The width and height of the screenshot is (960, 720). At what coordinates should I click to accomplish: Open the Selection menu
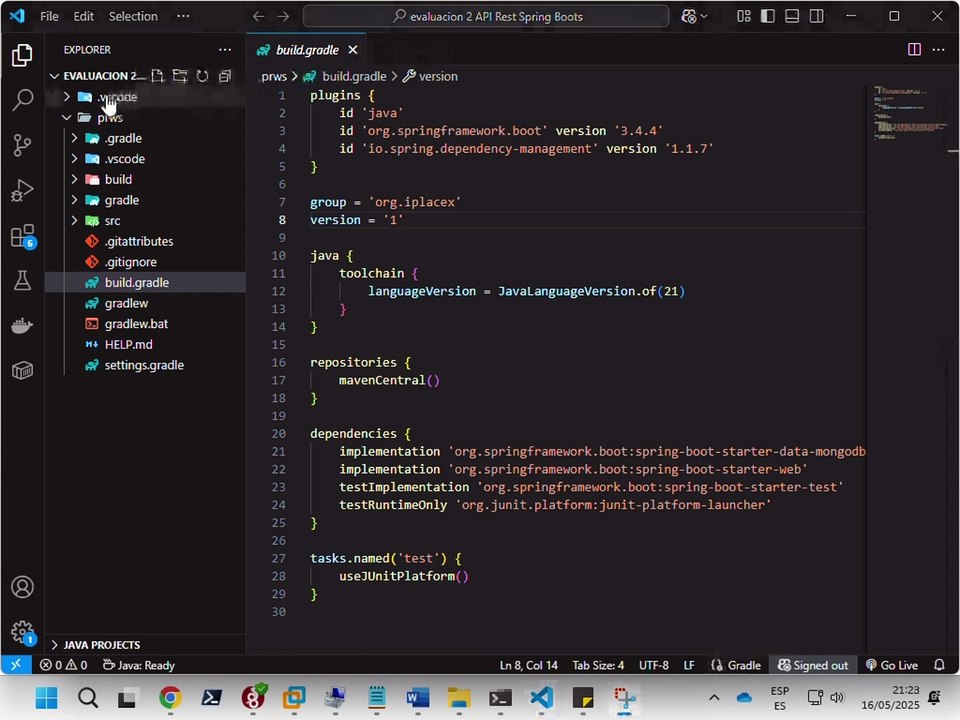tap(133, 17)
